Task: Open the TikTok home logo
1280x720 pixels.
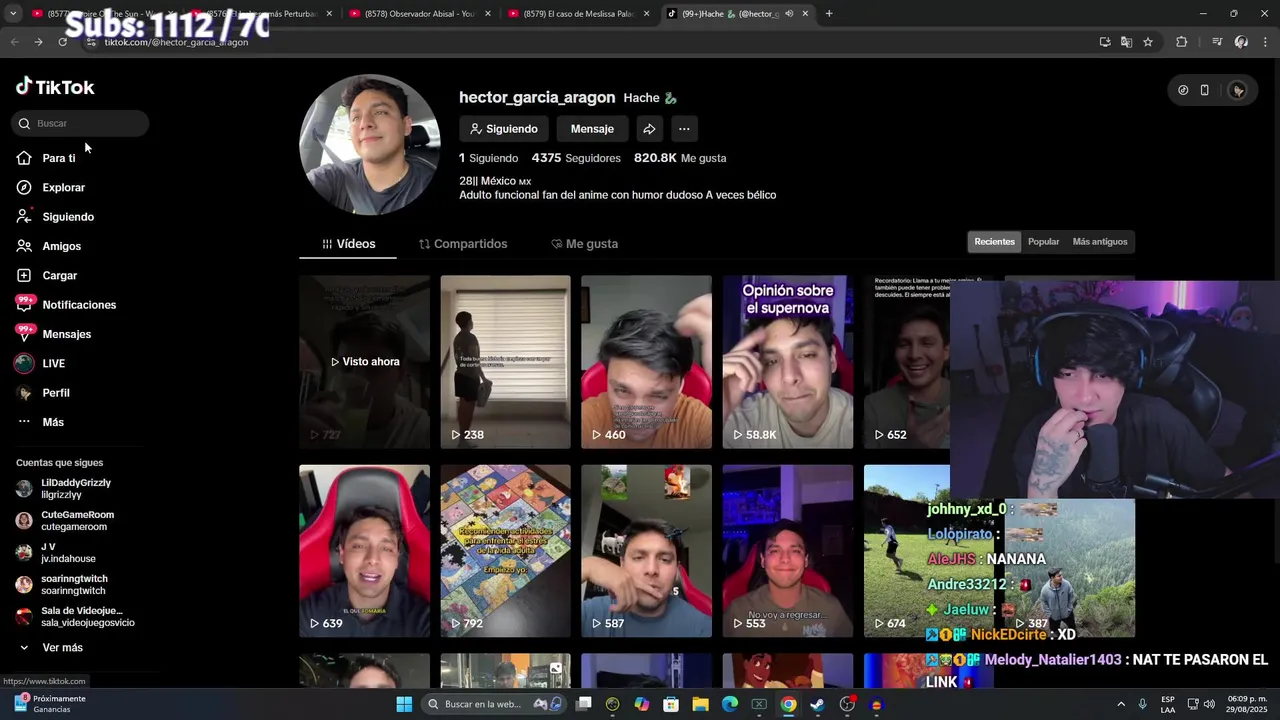Action: pyautogui.click(x=55, y=87)
